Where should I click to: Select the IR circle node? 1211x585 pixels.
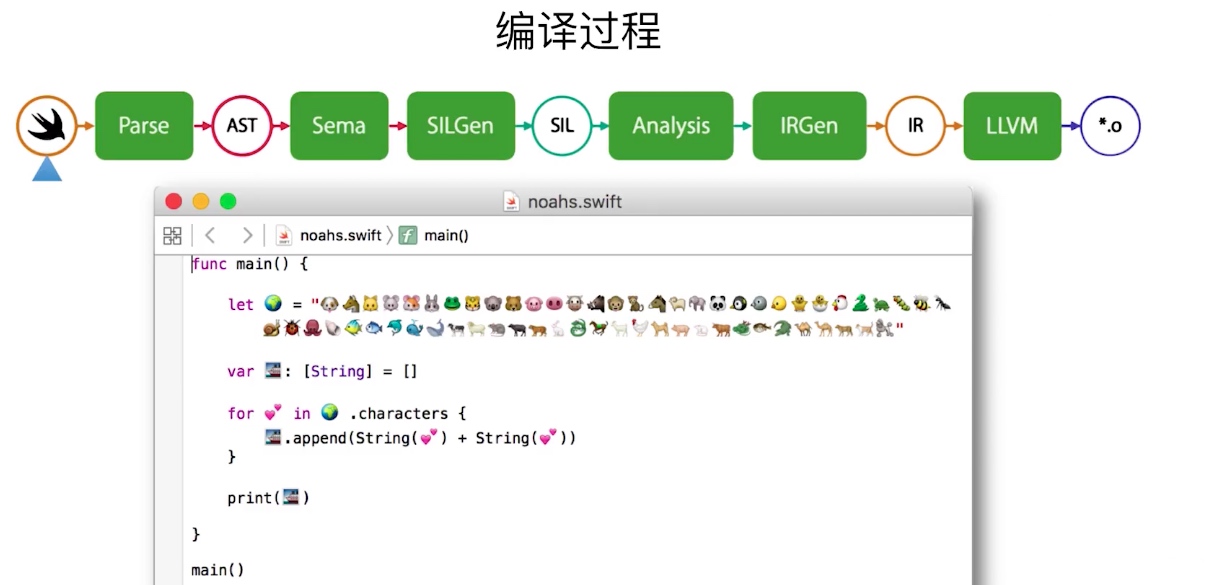pos(915,126)
